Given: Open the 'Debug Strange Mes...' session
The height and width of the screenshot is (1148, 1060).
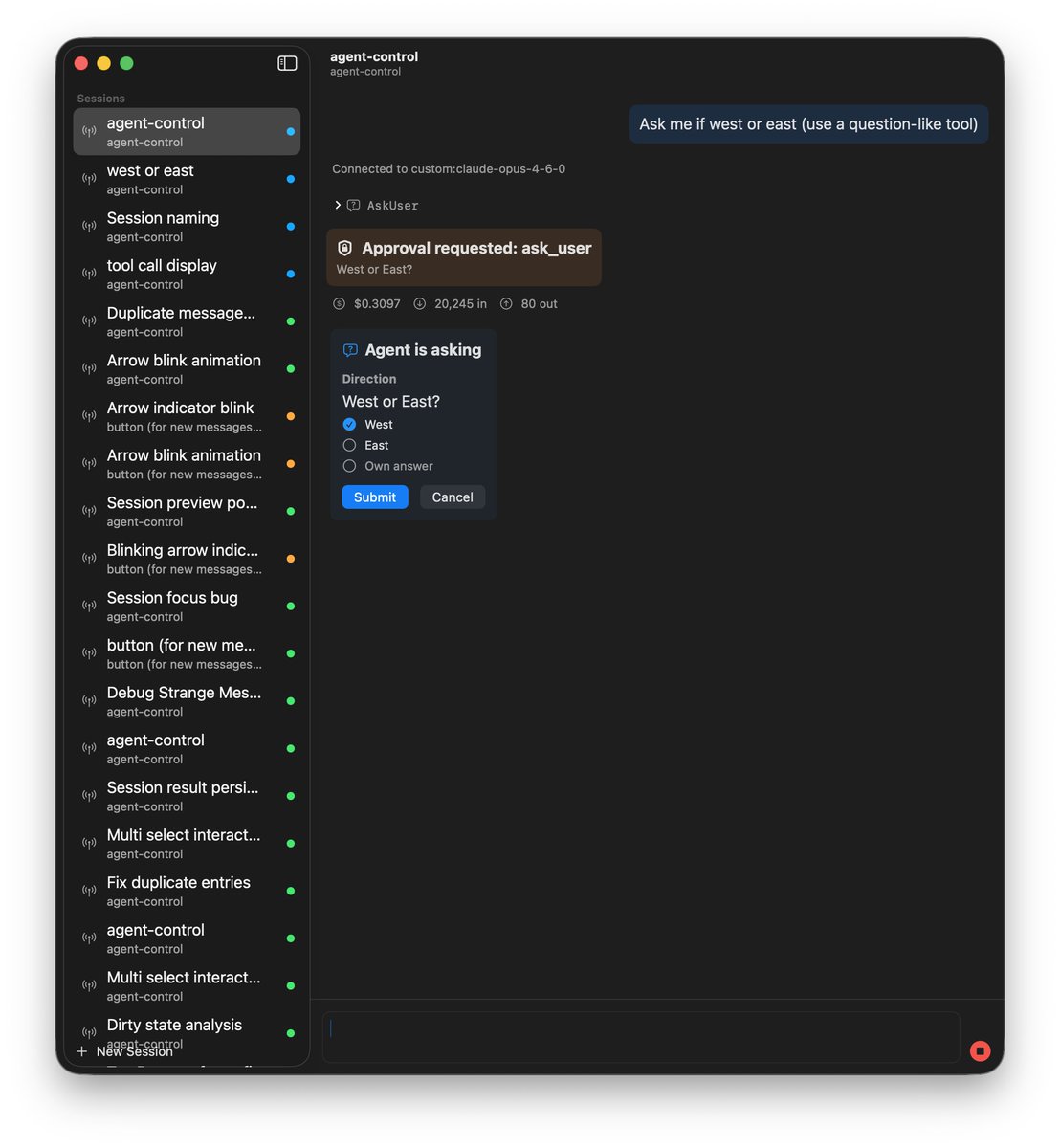Looking at the screenshot, I should point(187,701).
